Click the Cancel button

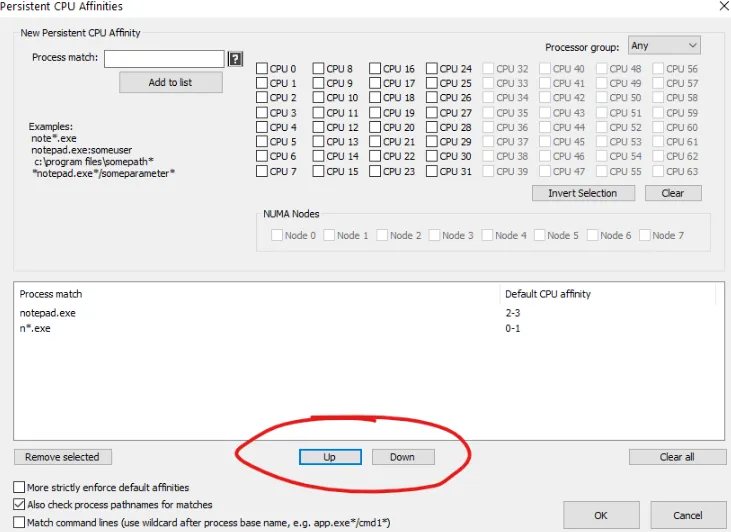[x=688, y=515]
